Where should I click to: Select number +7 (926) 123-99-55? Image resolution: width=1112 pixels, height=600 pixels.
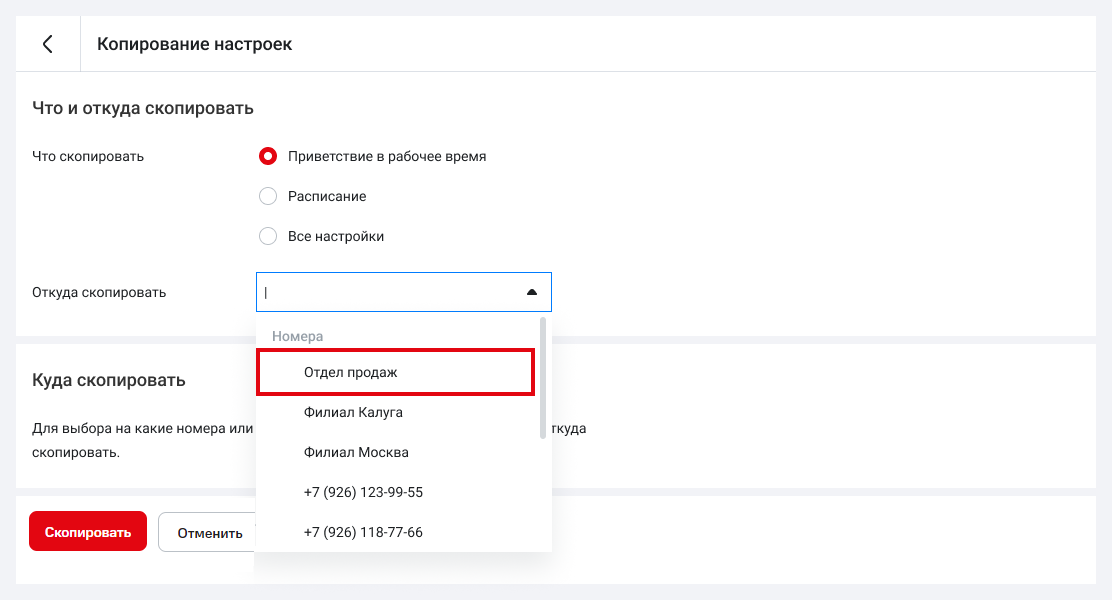point(363,492)
